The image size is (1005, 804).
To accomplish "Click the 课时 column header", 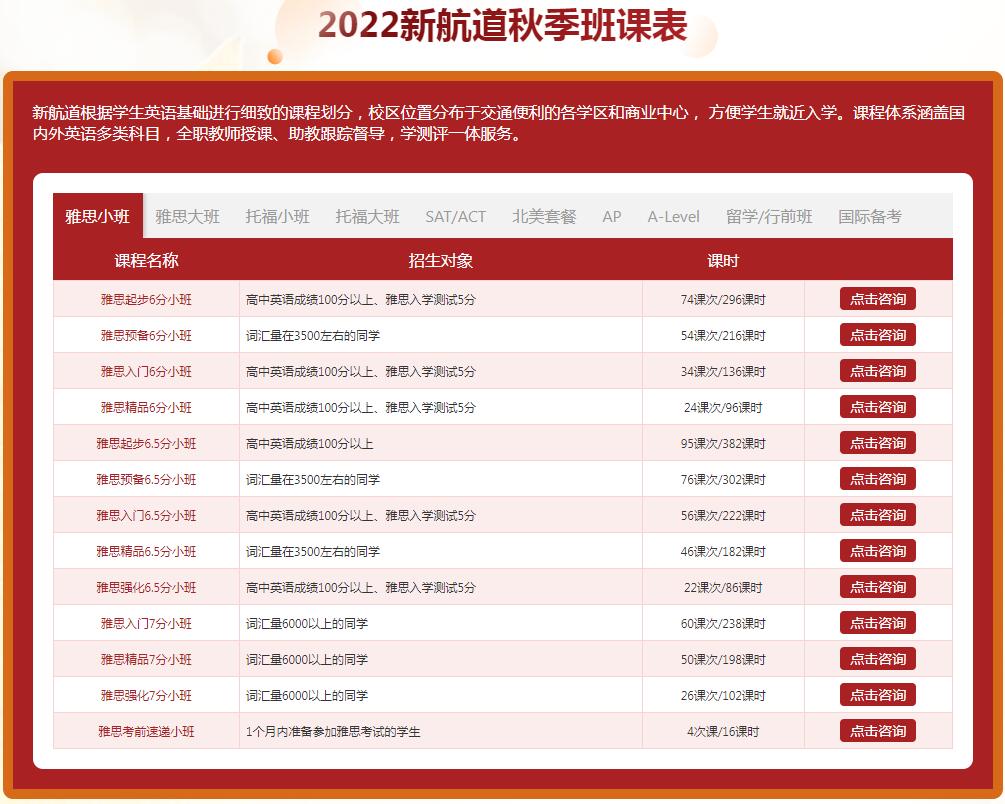I will (723, 260).
